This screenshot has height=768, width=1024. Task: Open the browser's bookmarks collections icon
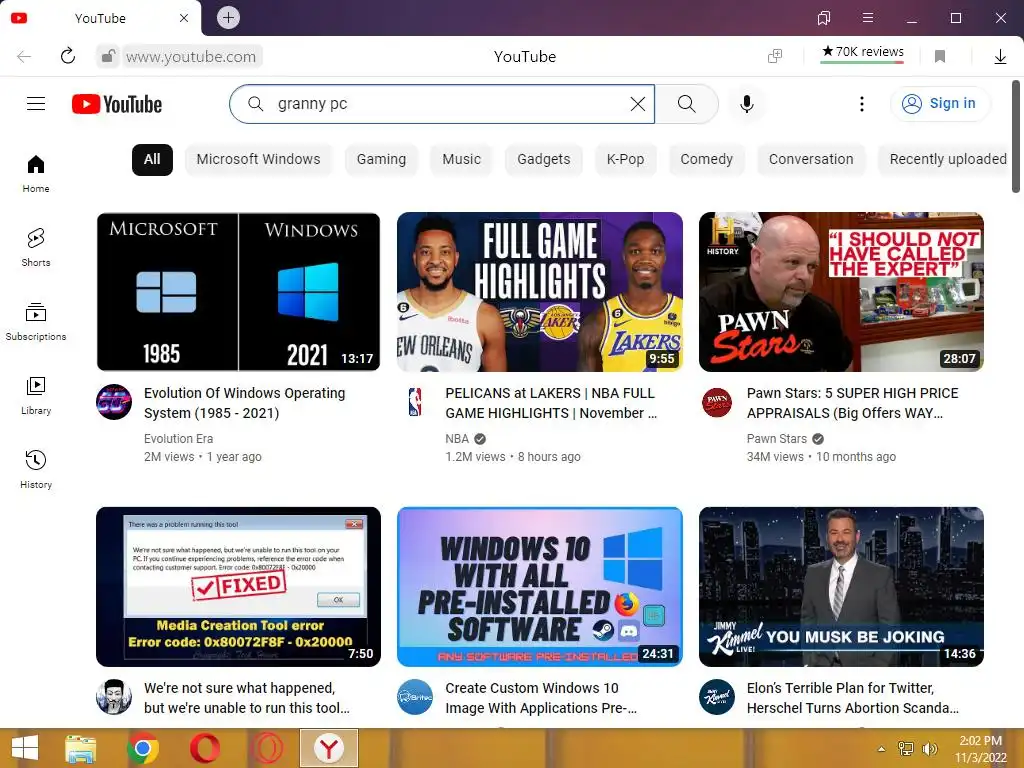tap(824, 18)
